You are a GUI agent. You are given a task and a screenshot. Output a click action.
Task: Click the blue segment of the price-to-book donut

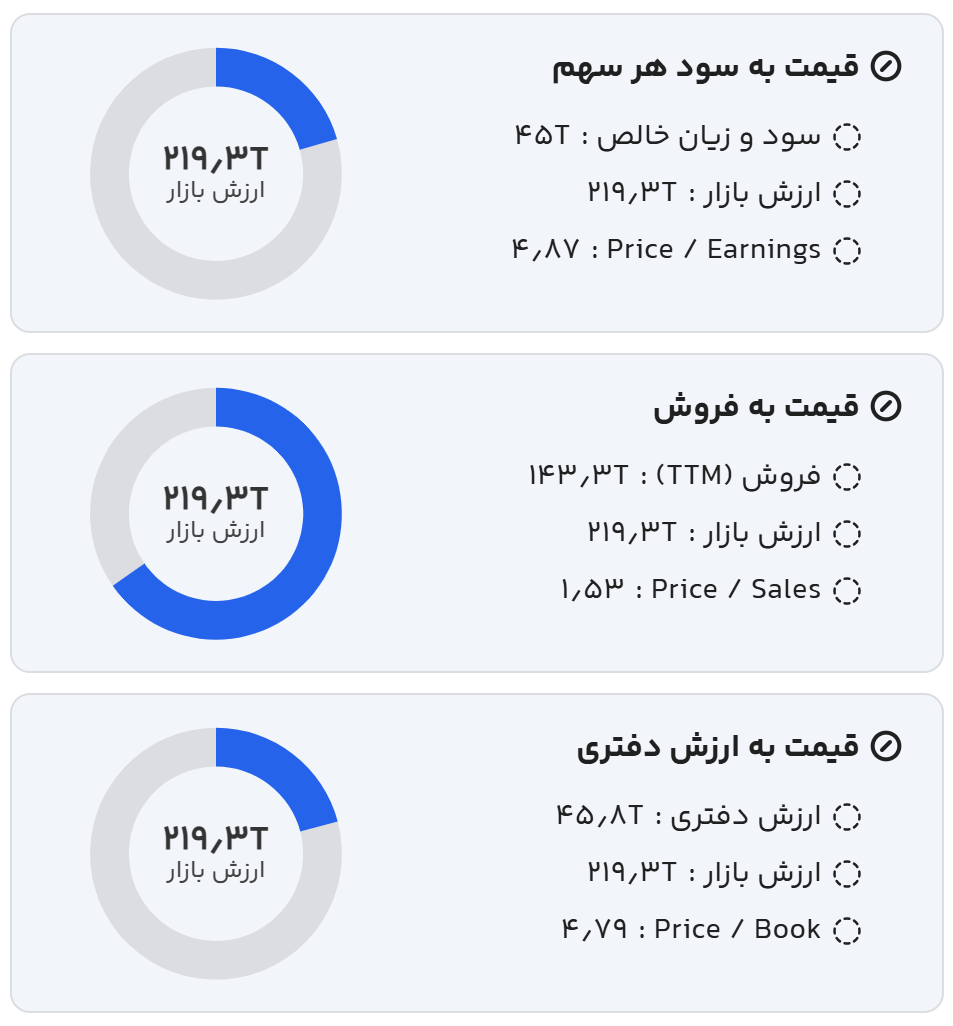282,769
